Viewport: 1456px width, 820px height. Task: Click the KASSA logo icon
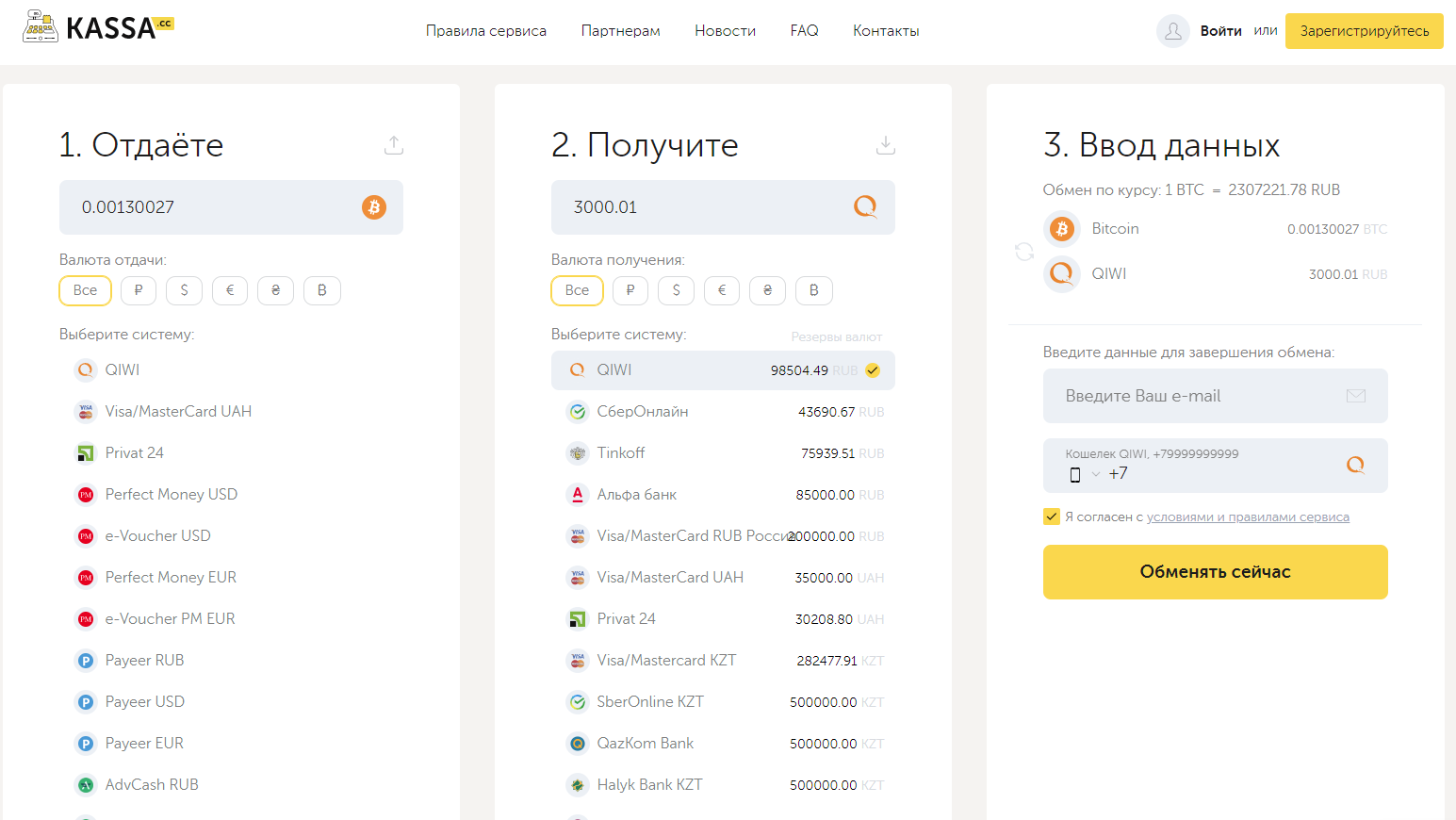tap(41, 27)
